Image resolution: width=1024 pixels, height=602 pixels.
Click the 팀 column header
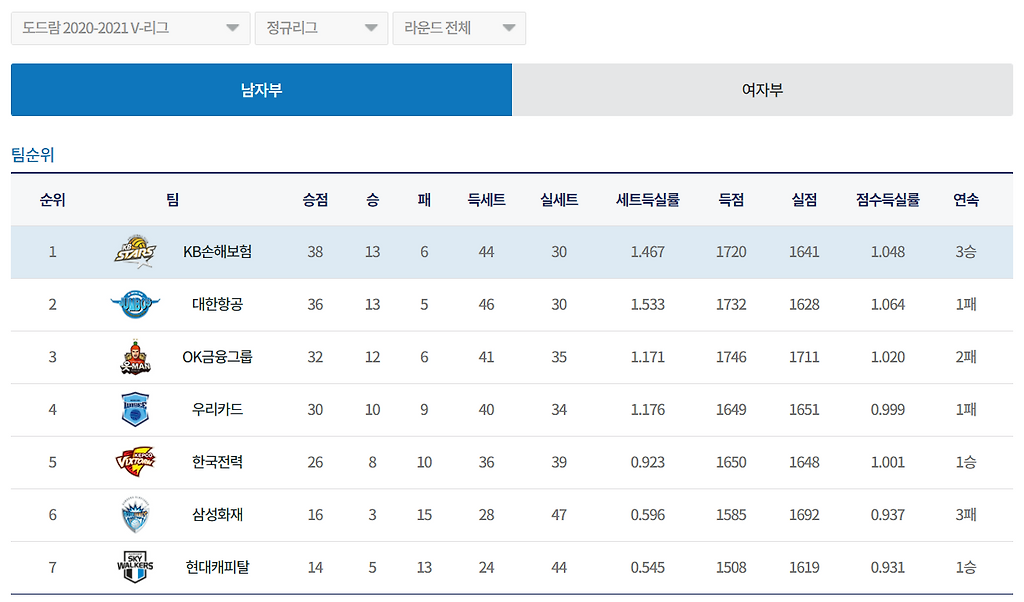172,200
